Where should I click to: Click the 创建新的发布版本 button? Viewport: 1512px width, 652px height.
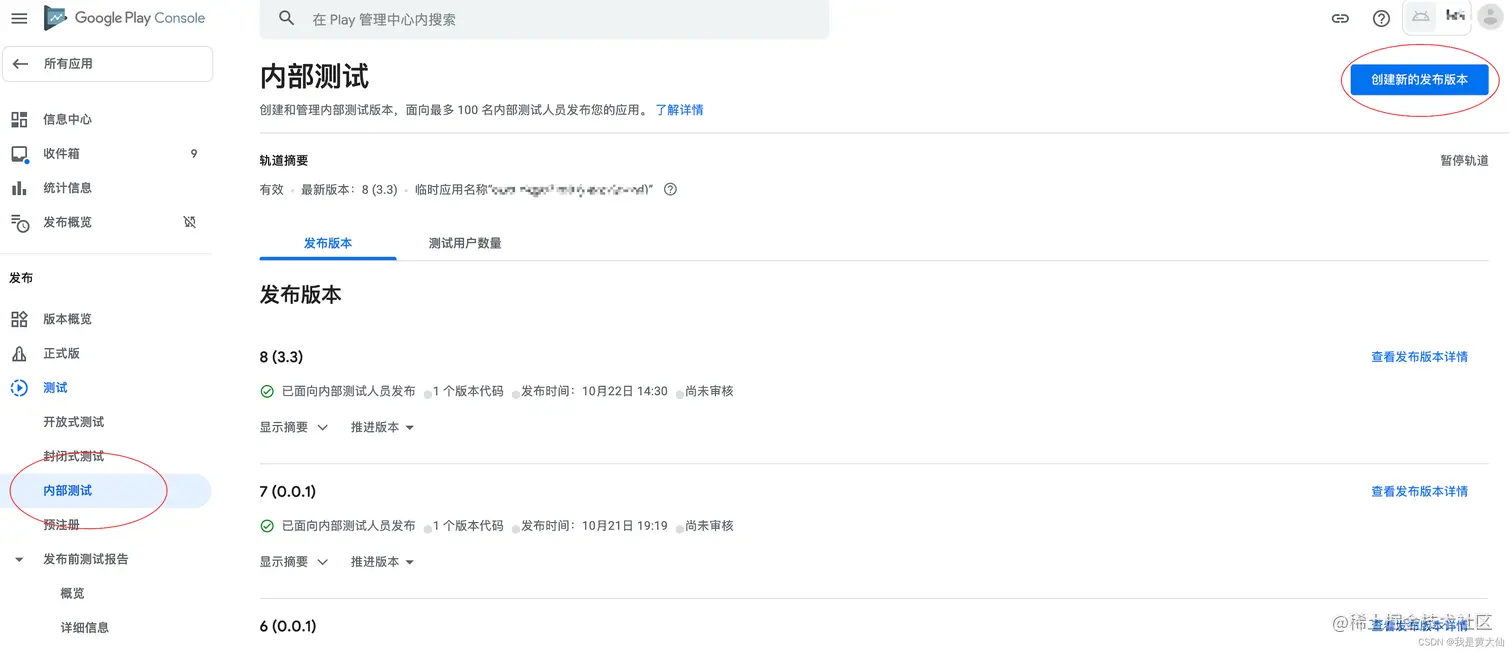[1419, 80]
